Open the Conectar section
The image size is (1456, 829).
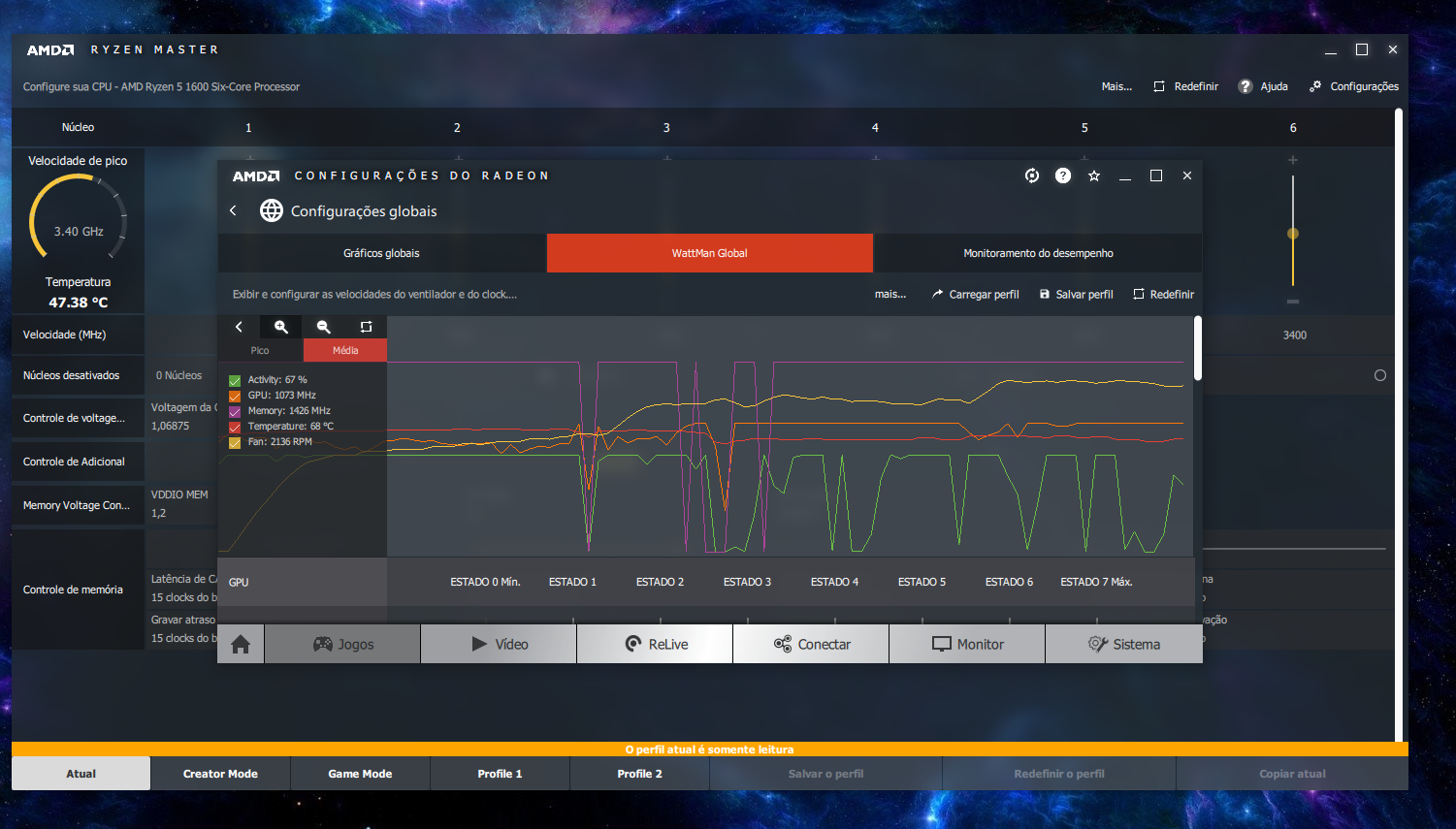coord(811,644)
